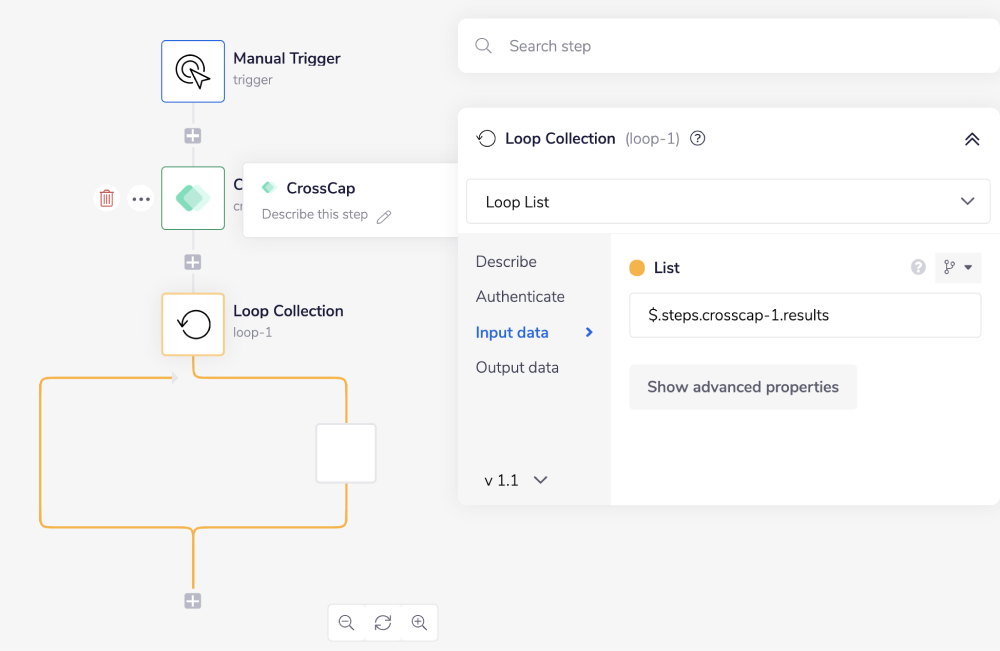Click the List input field value
This screenshot has width=1000, height=651.
(805, 315)
